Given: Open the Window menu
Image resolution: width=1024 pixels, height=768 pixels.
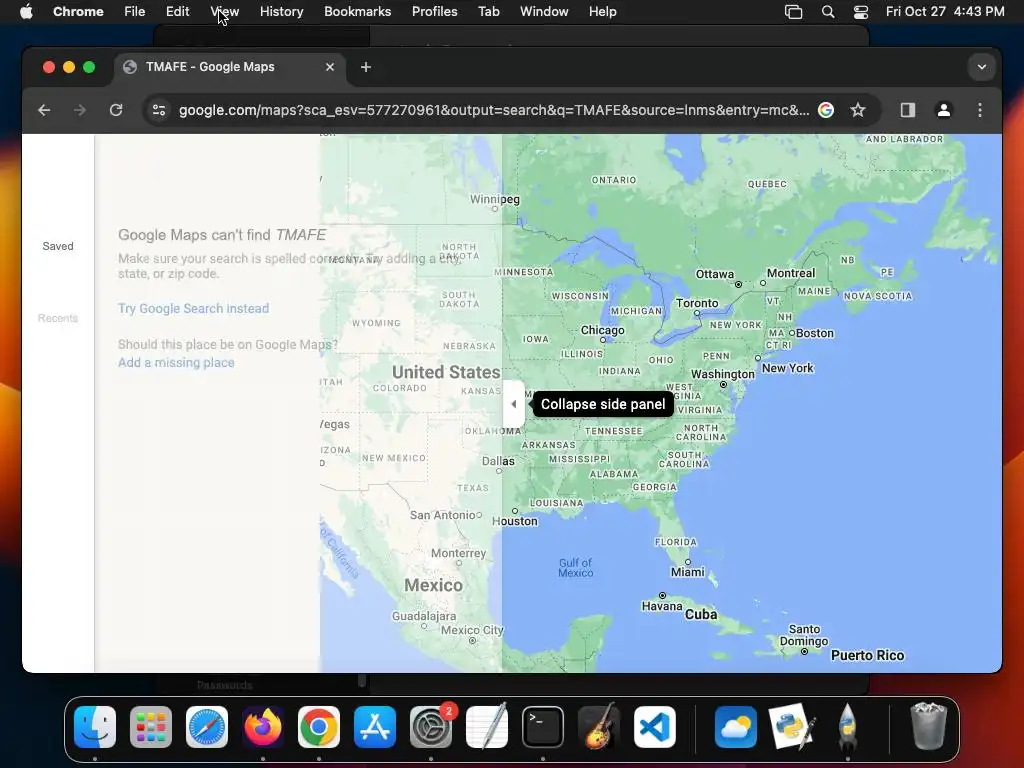Looking at the screenshot, I should tap(544, 12).
